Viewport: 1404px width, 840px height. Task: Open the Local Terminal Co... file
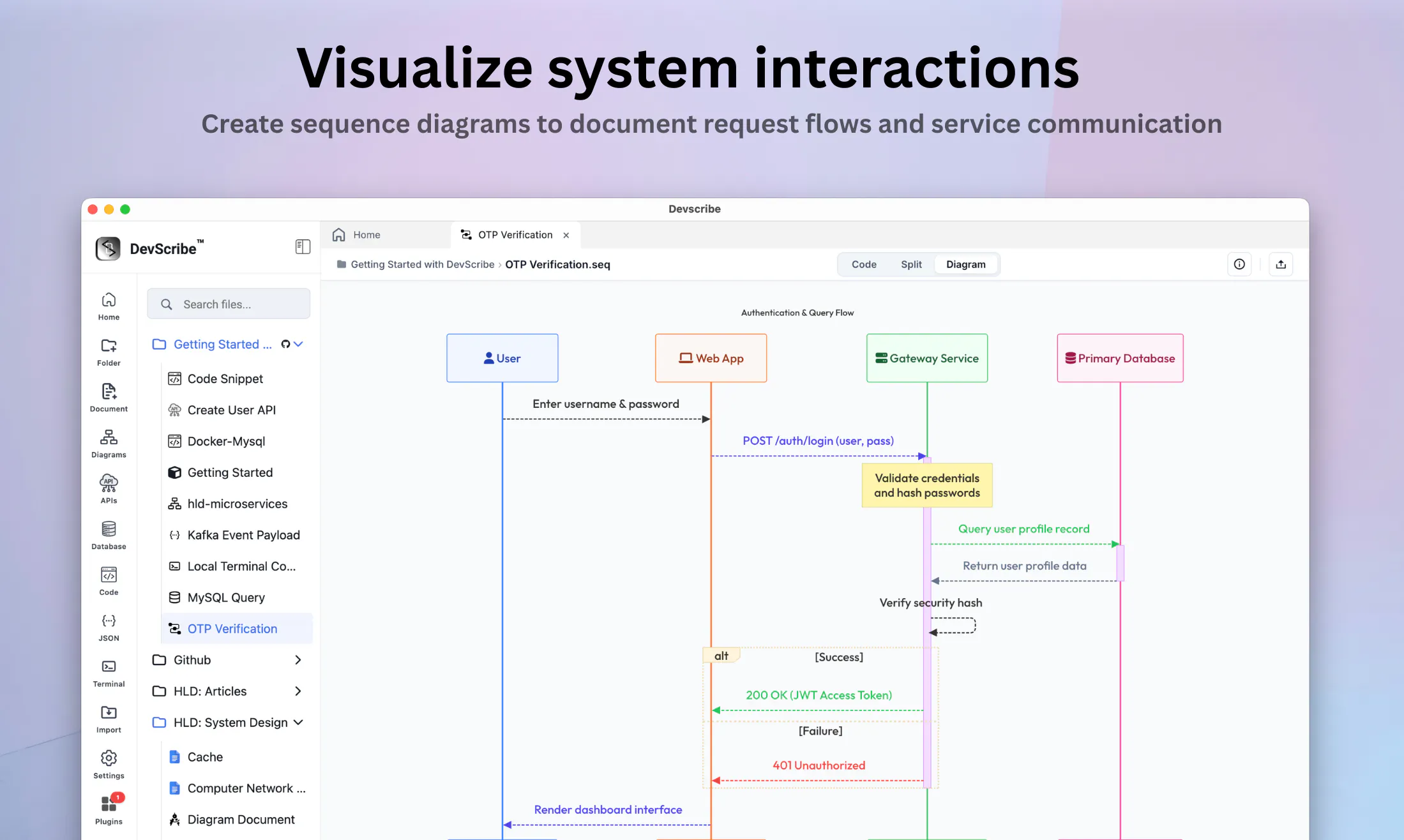(x=237, y=567)
